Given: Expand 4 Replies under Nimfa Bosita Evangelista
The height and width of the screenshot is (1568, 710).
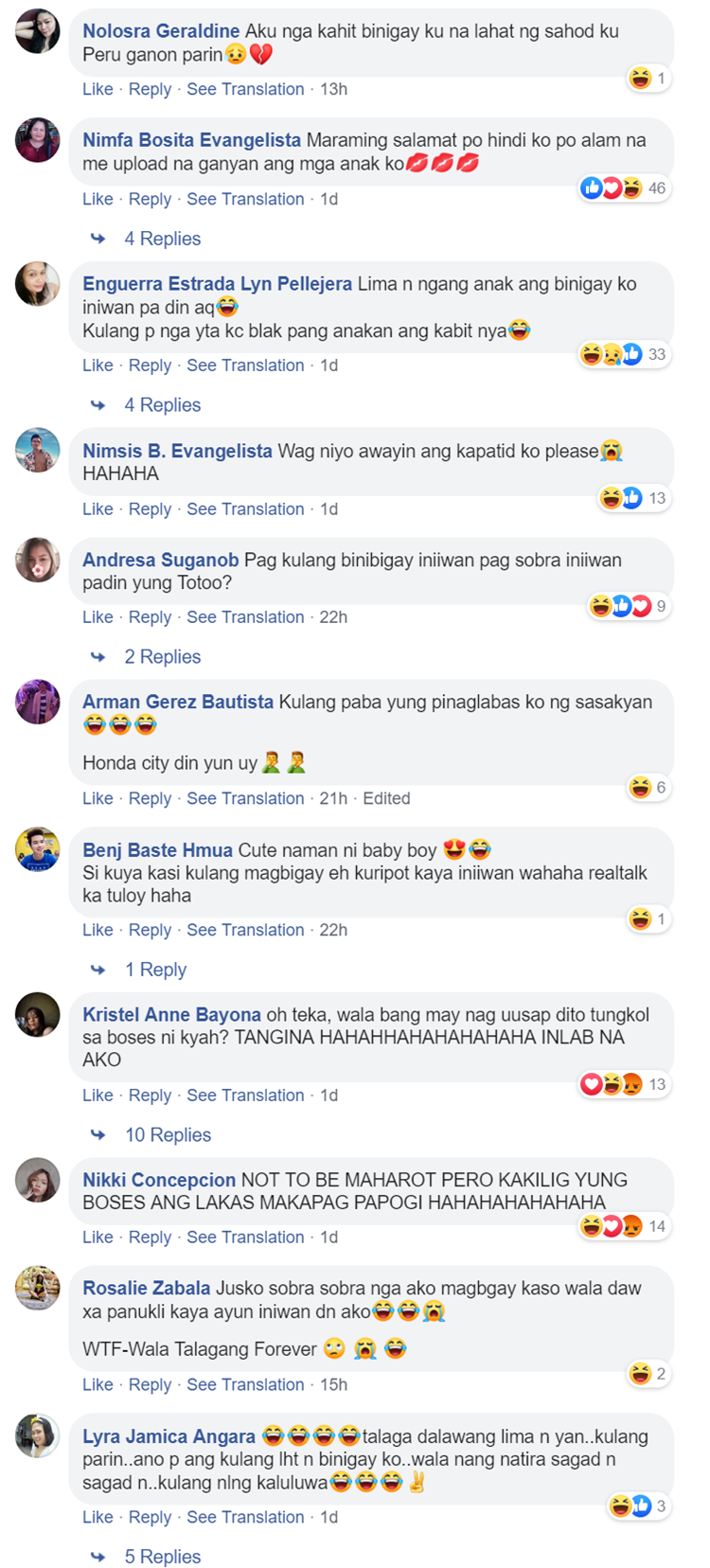Looking at the screenshot, I should pos(162,239).
